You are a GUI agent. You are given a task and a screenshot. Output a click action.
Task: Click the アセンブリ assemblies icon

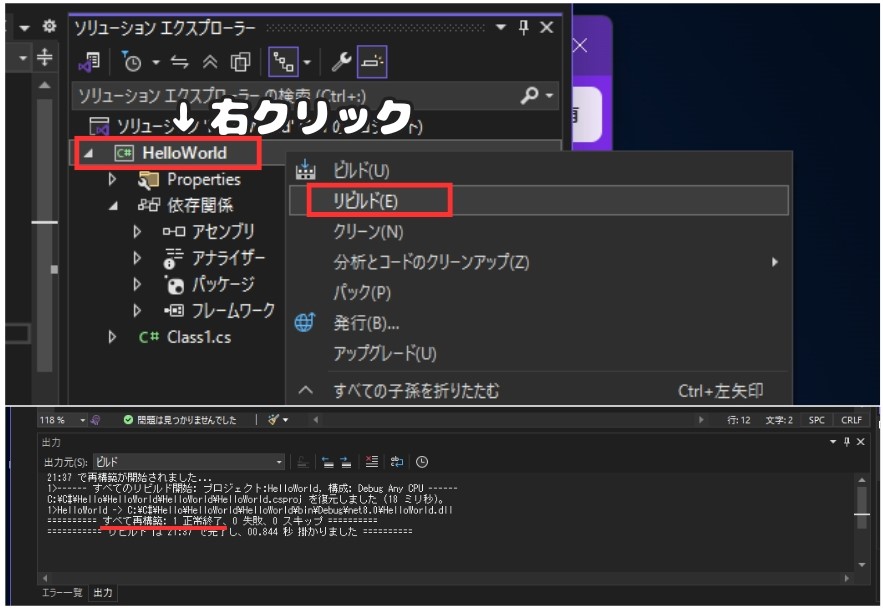point(173,231)
